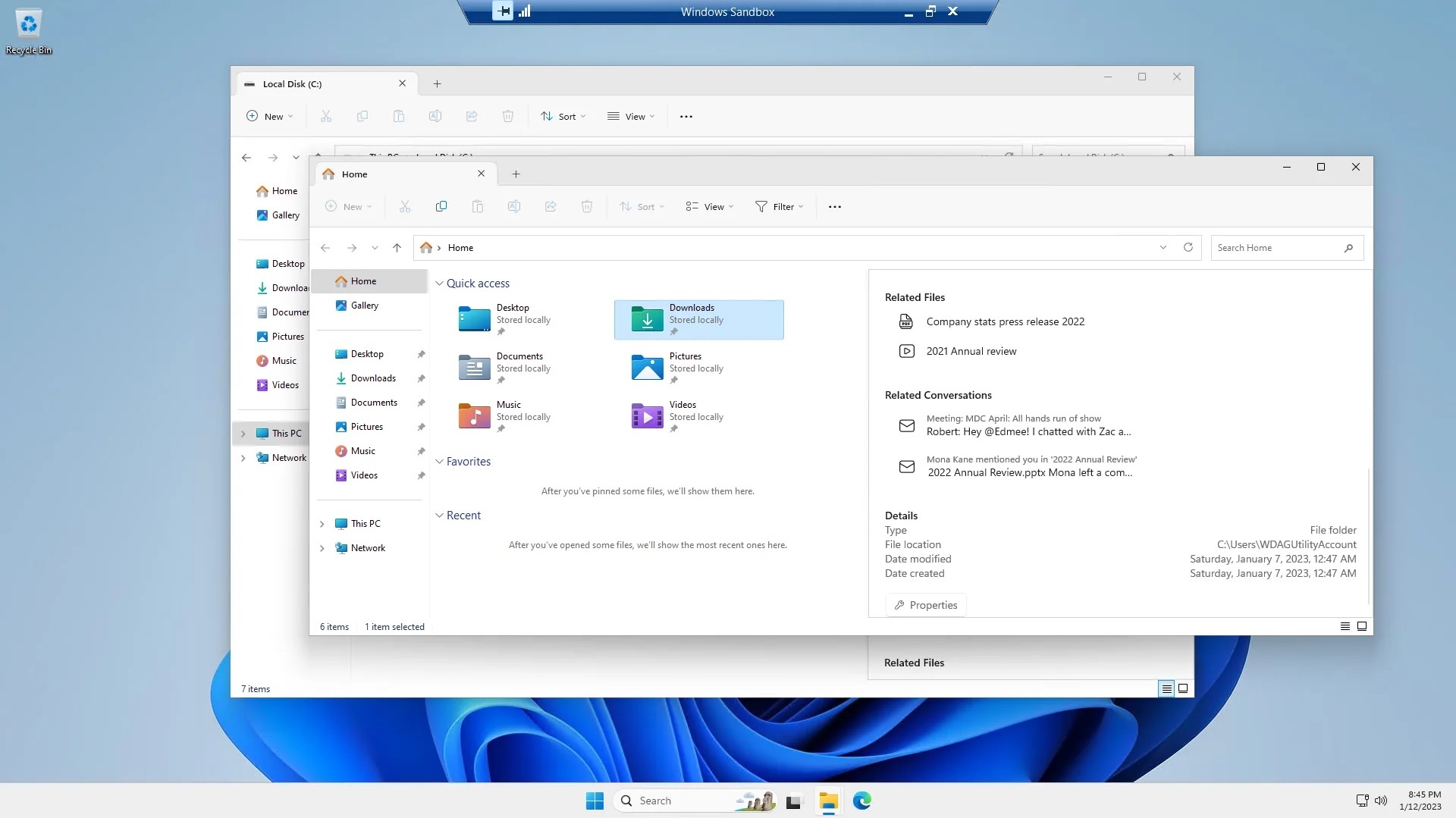Open the See more options menu

[x=834, y=206]
